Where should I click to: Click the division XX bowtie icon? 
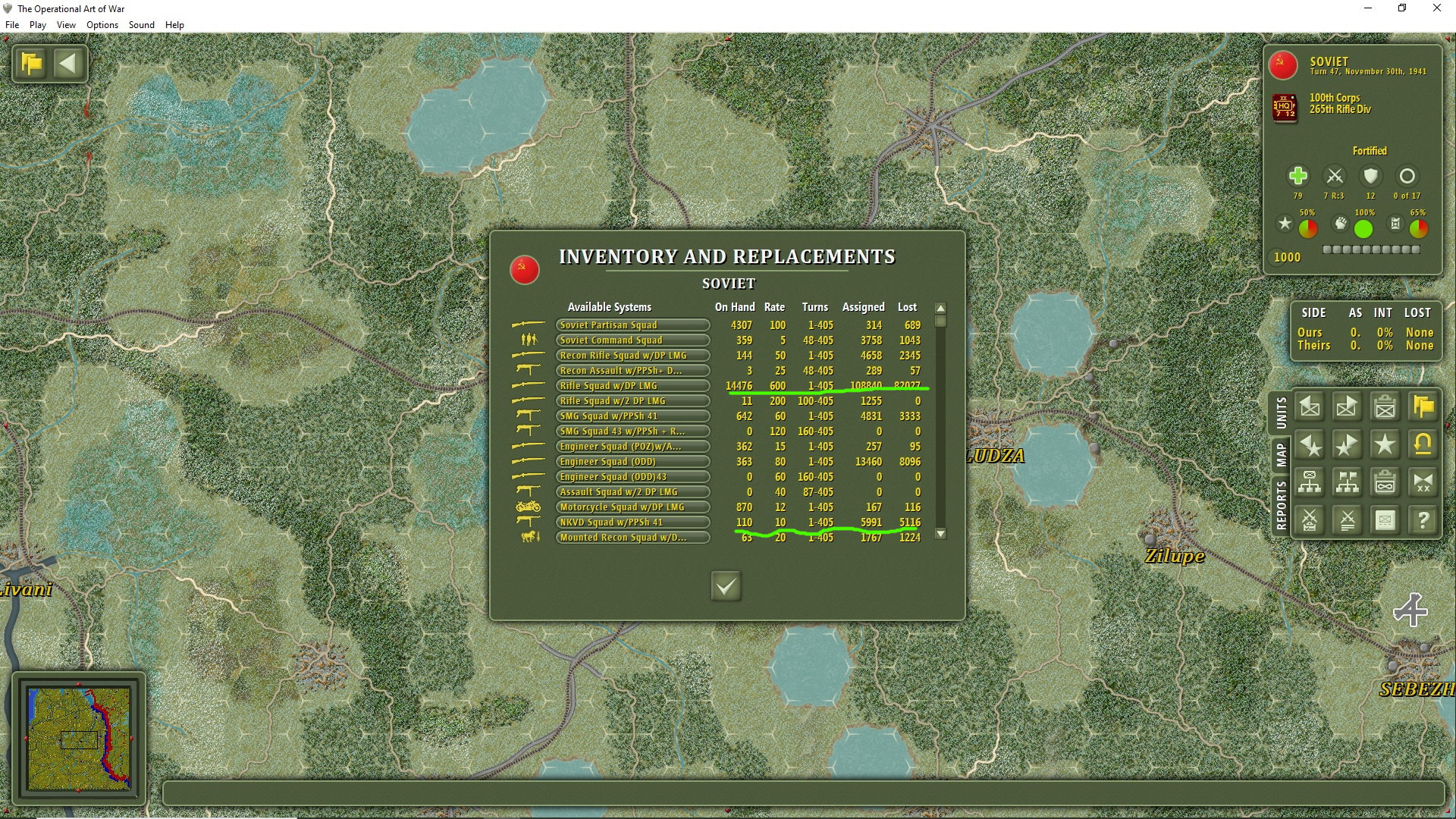tap(1423, 482)
